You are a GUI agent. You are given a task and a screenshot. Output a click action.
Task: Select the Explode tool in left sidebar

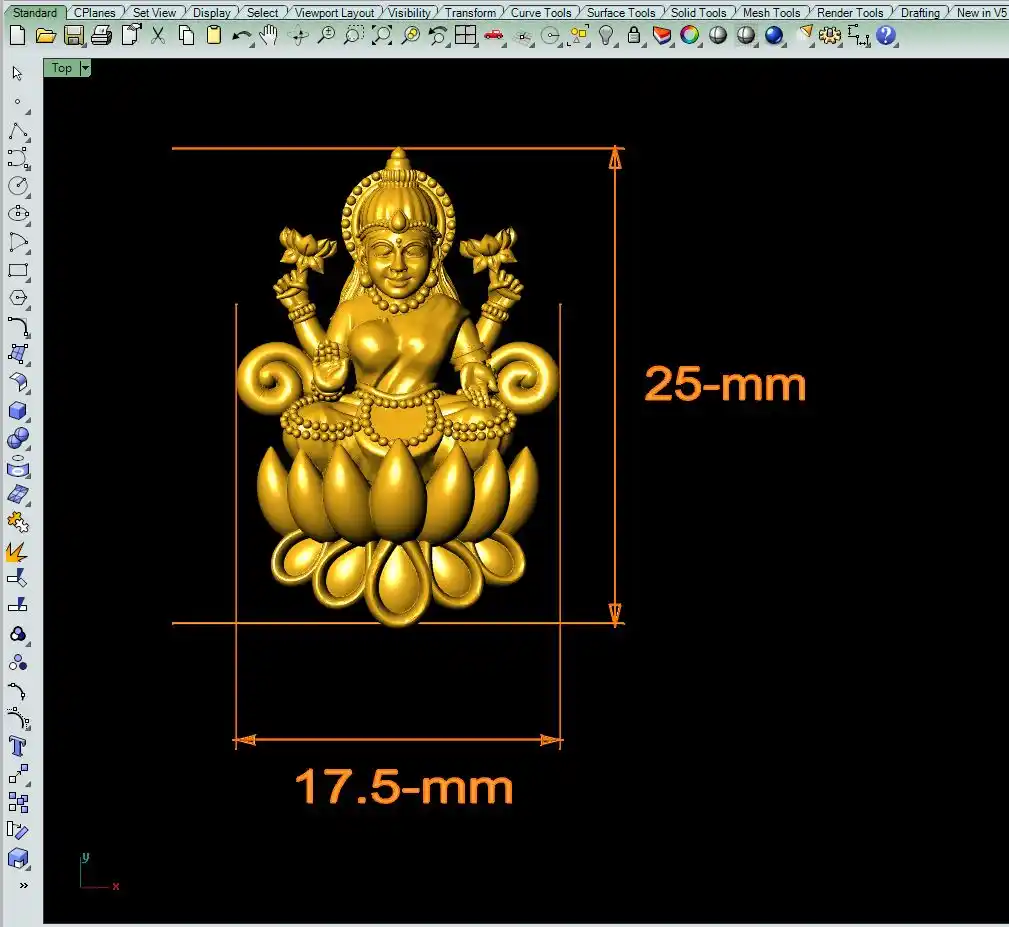(x=17, y=551)
